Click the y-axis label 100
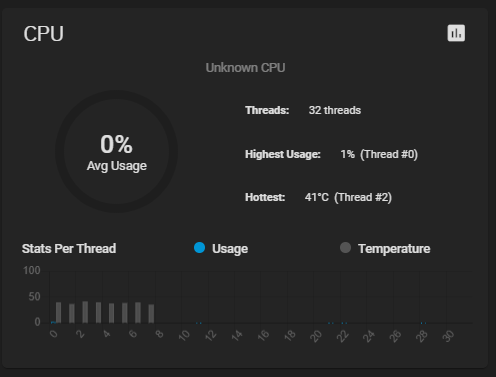Image resolution: width=496 pixels, height=377 pixels. [x=32, y=270]
